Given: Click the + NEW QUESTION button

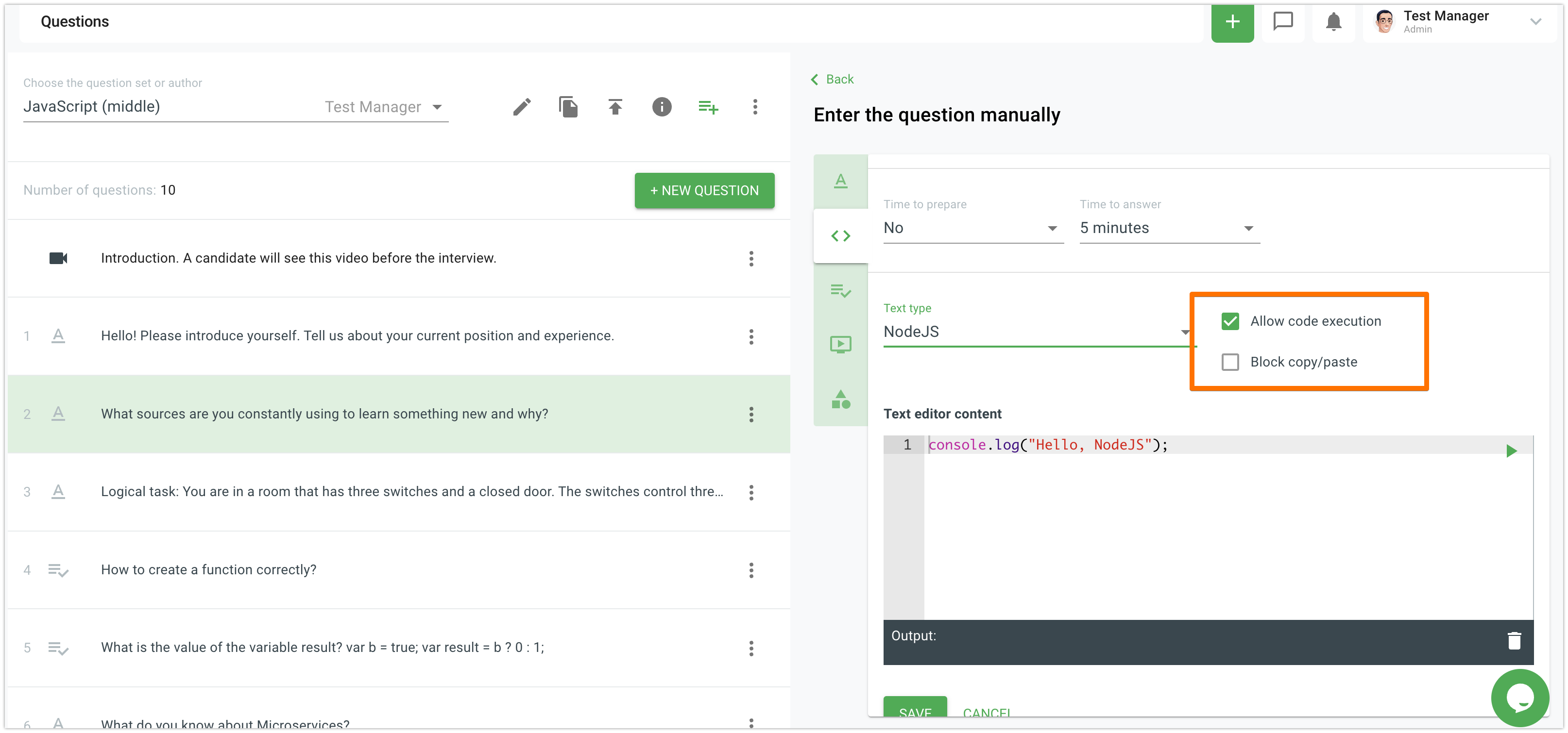Looking at the screenshot, I should pos(704,190).
